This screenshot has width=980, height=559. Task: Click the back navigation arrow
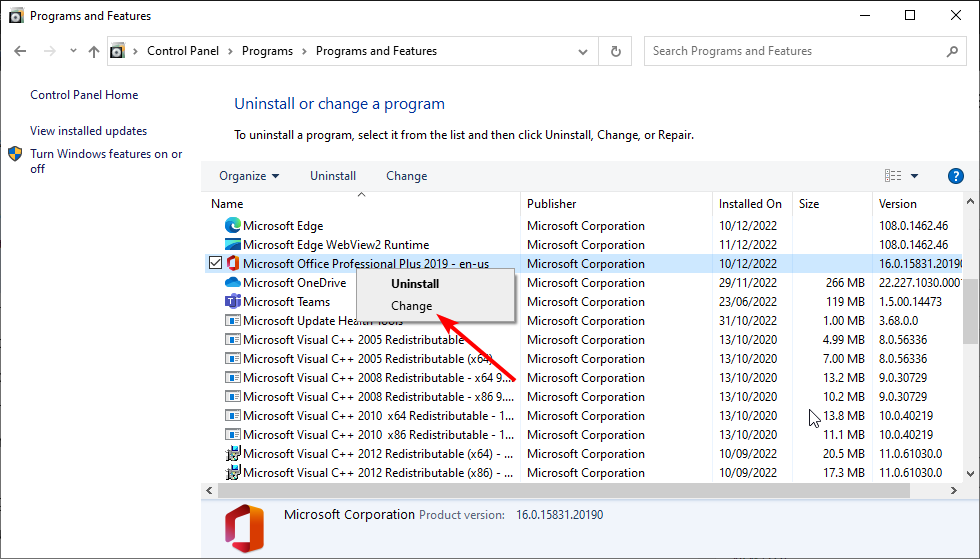(x=22, y=51)
